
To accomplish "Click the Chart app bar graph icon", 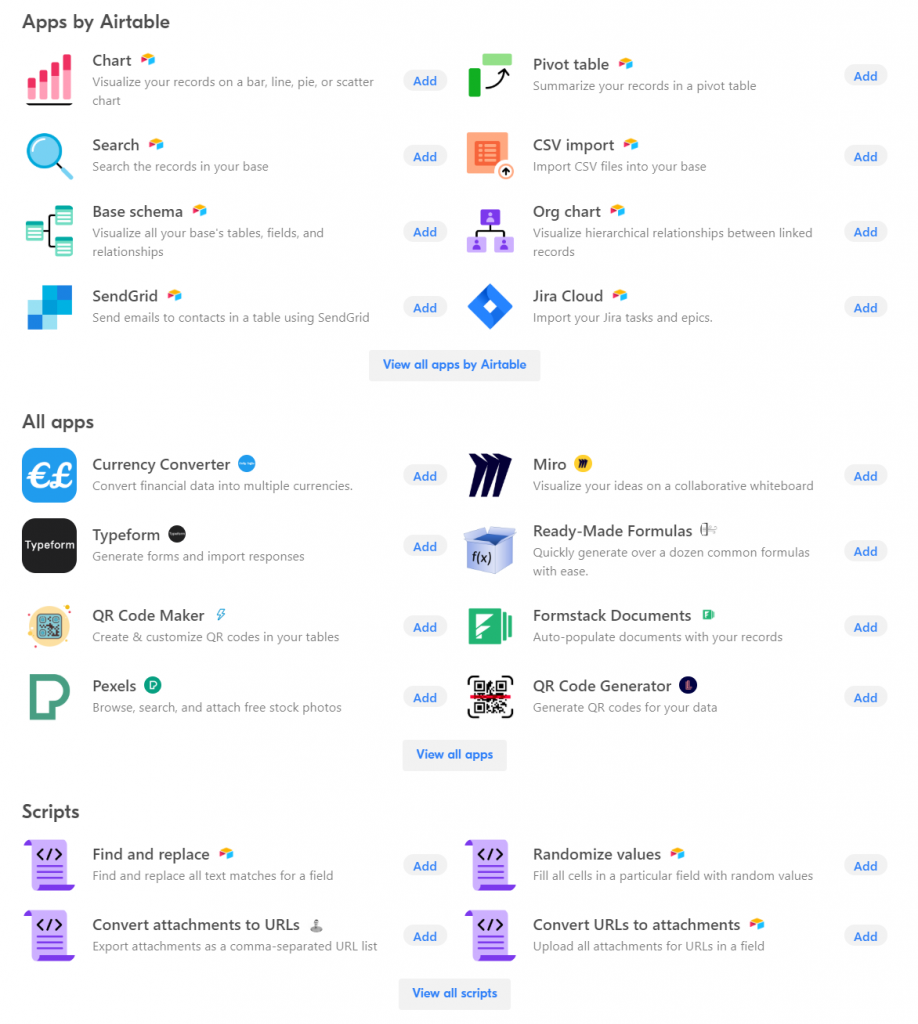I will [49, 80].
